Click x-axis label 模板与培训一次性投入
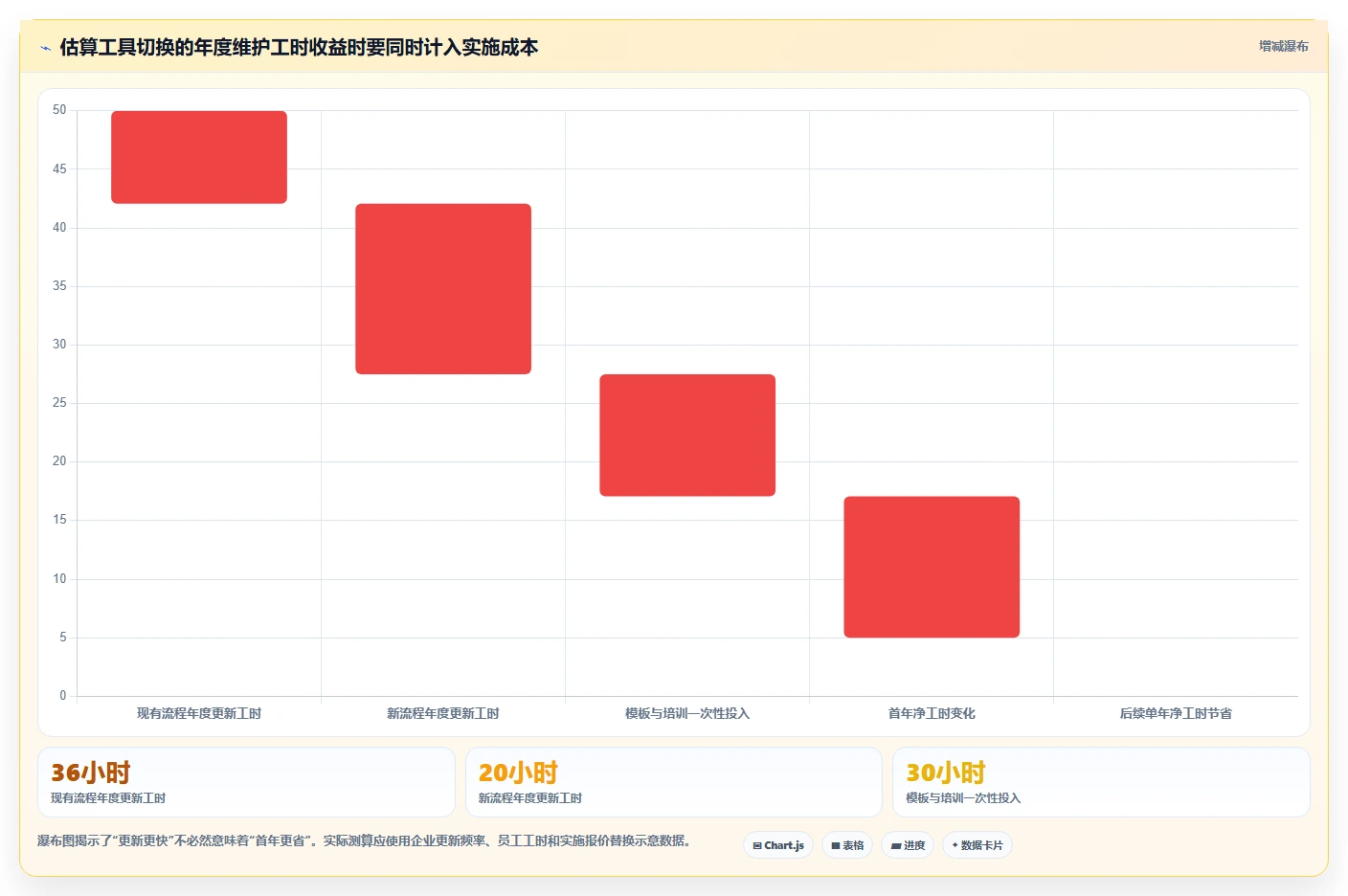Viewport: 1348px width, 896px height. (687, 713)
